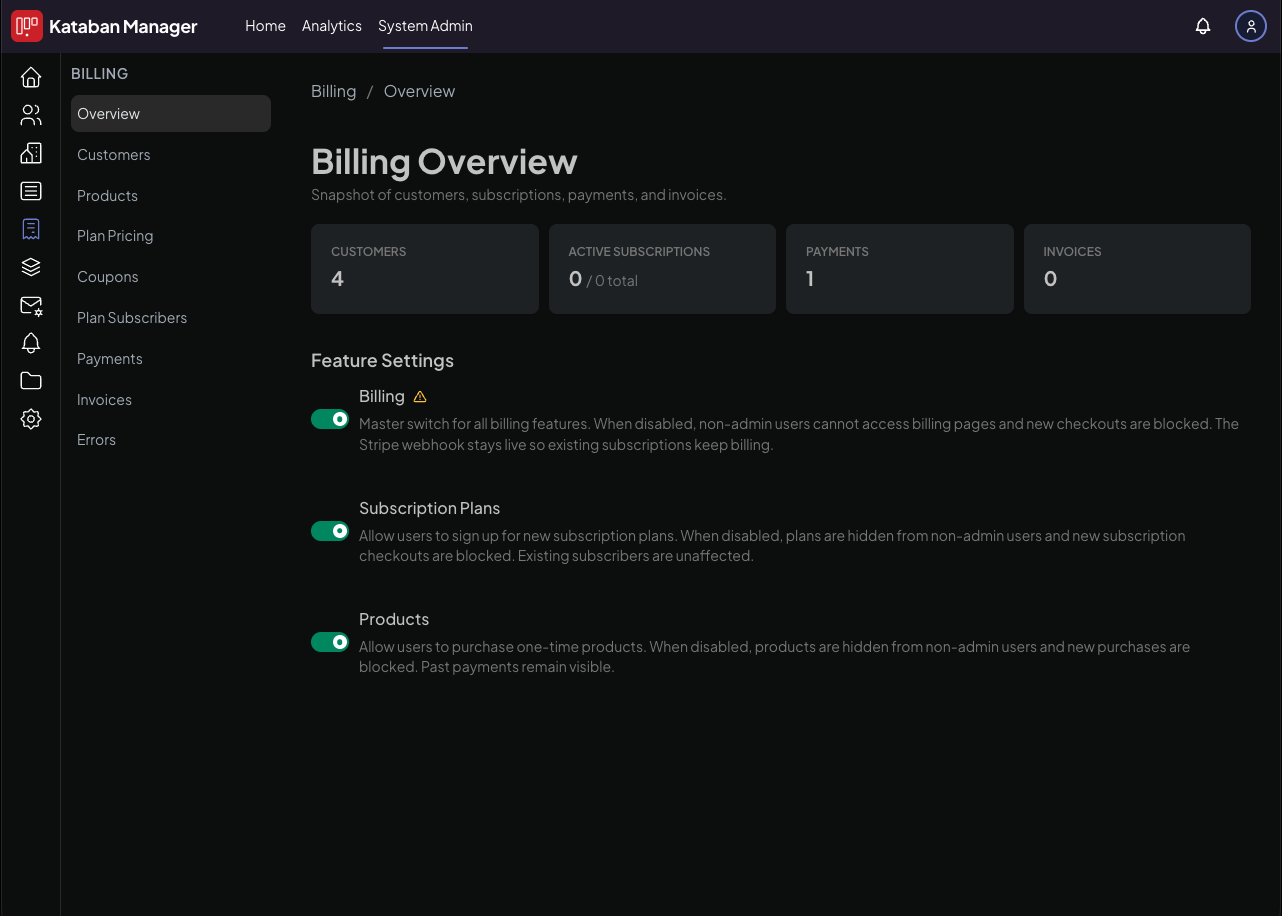1282x916 pixels.
Task: Open the building icon in left rail
Action: click(x=31, y=153)
